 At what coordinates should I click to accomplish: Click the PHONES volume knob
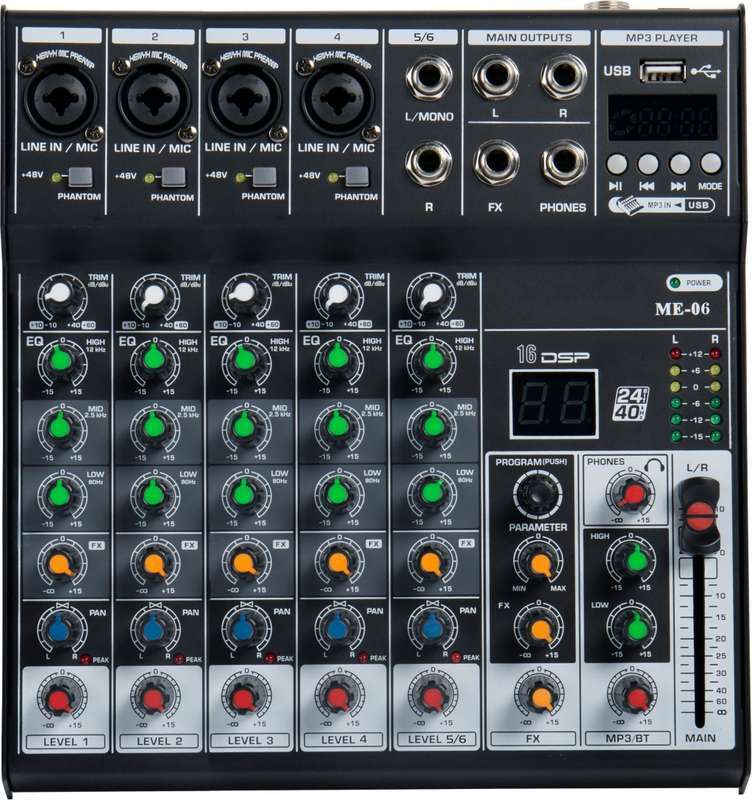click(632, 493)
